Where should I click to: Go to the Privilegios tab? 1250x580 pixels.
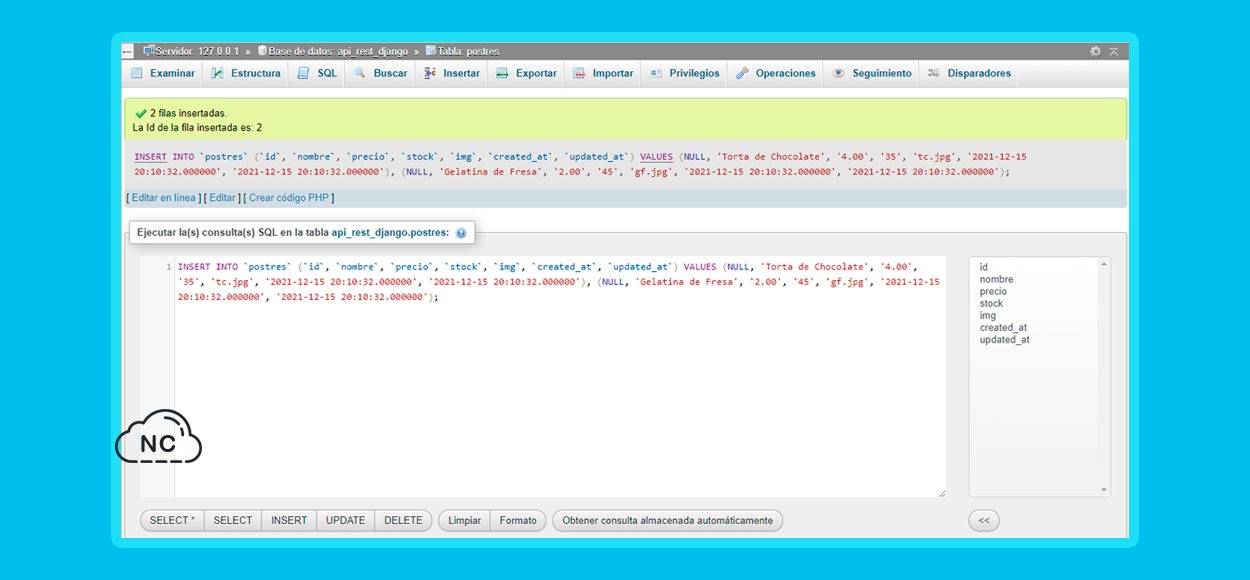685,73
